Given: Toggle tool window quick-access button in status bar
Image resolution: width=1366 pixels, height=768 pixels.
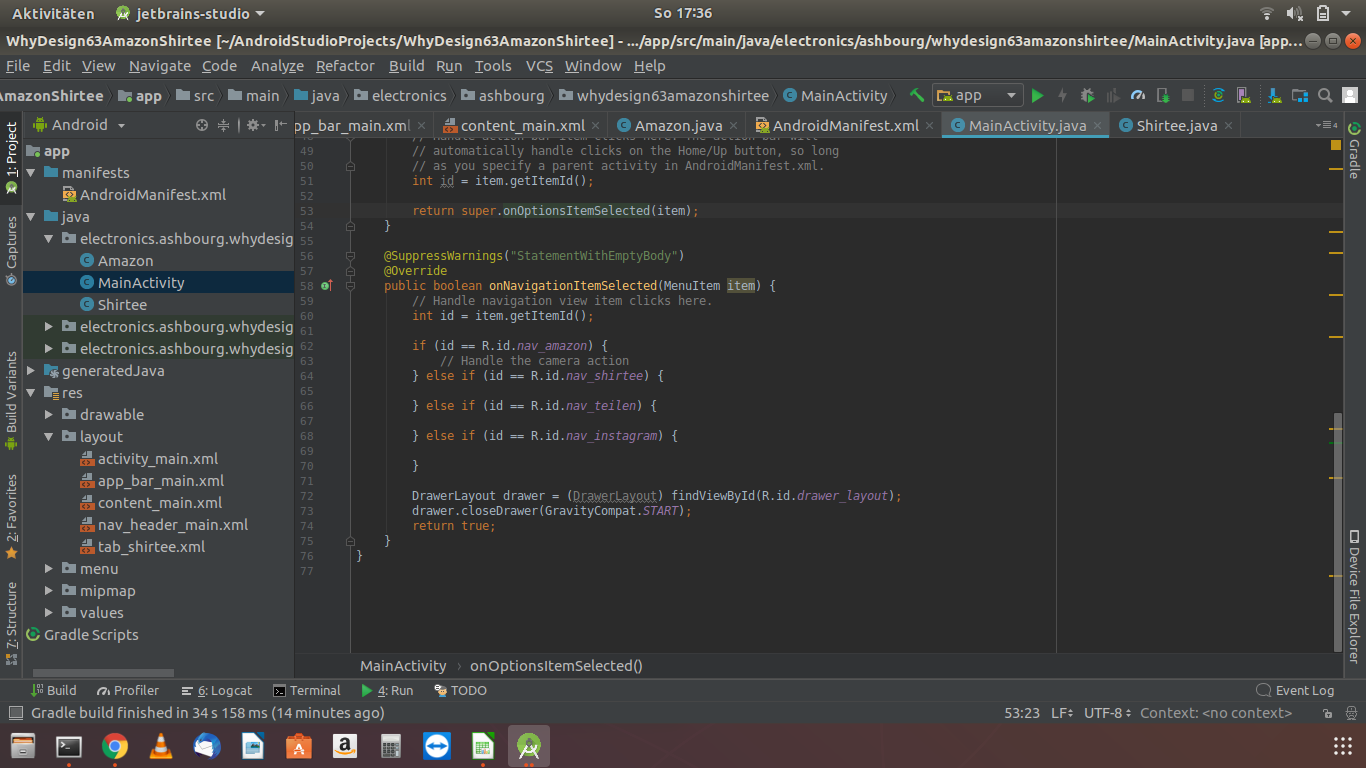Looking at the screenshot, I should [x=15, y=713].
